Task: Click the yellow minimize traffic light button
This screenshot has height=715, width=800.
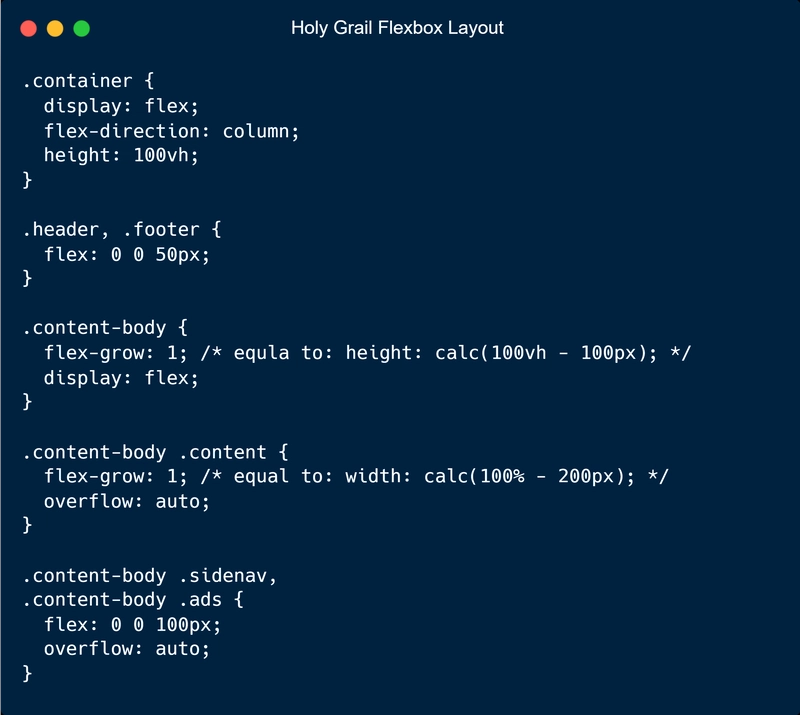Action: tap(53, 30)
